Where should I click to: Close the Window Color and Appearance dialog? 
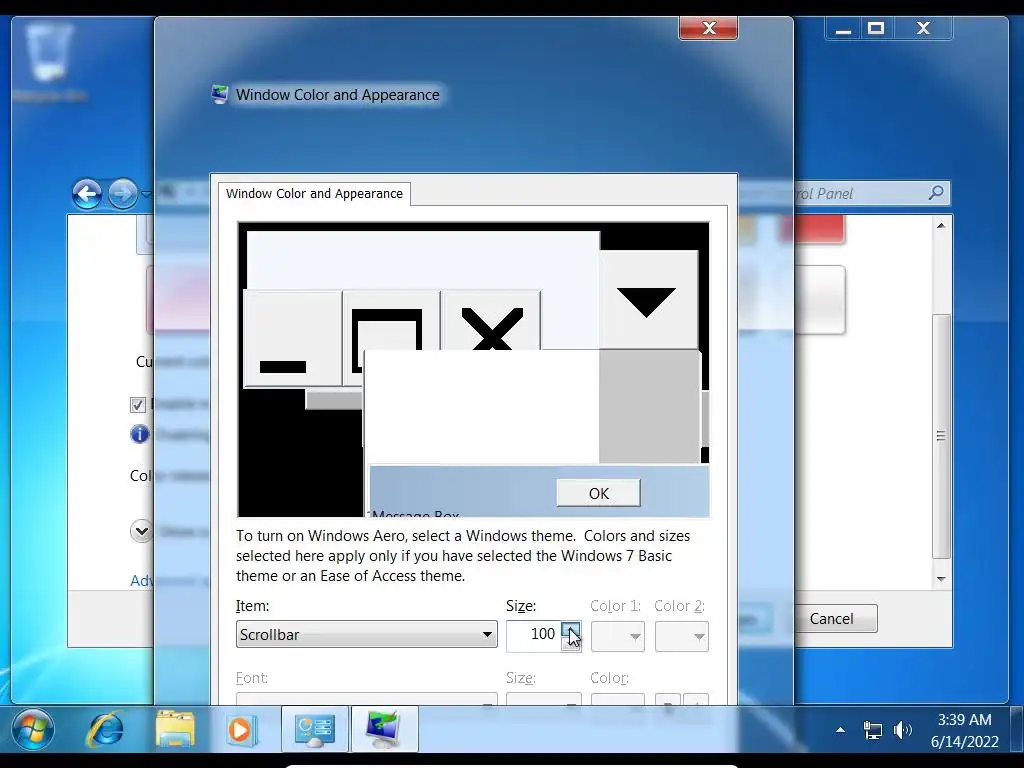[x=709, y=28]
